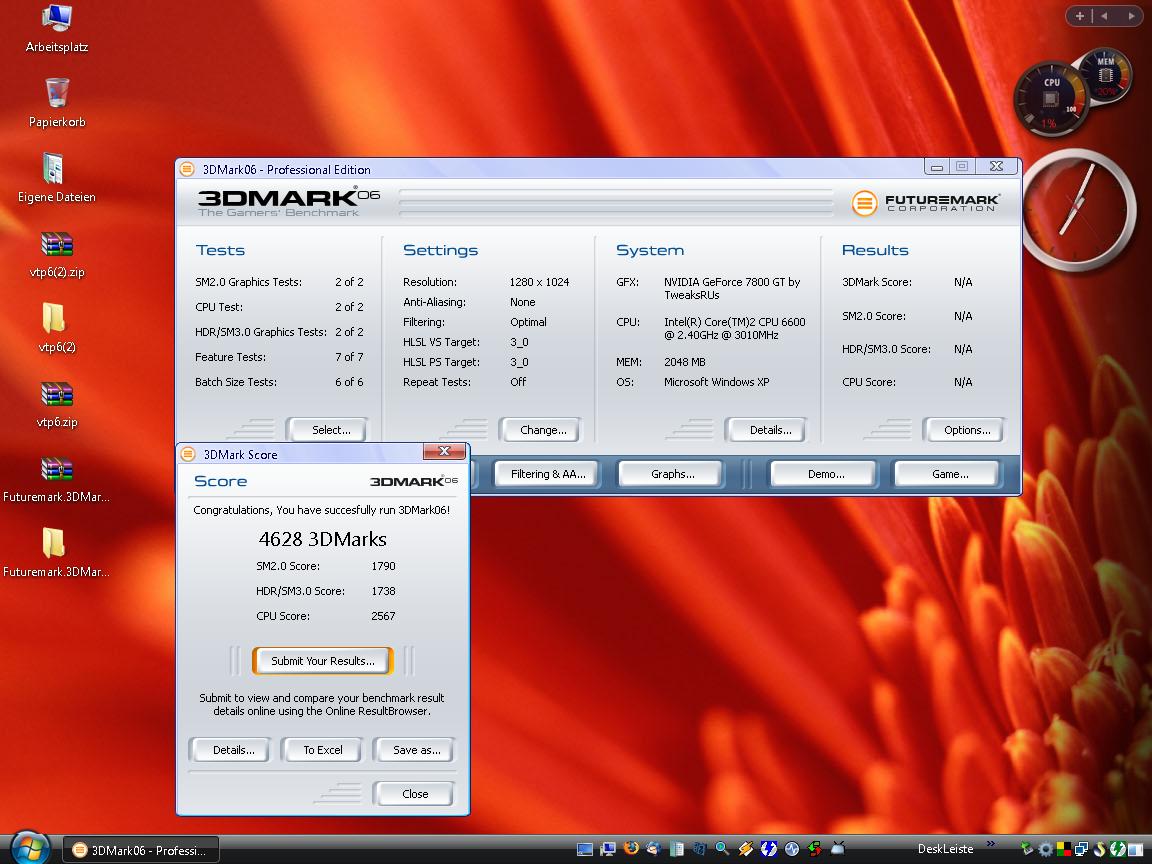
Task: Click the CPU Score value 2567
Action: tap(384, 616)
